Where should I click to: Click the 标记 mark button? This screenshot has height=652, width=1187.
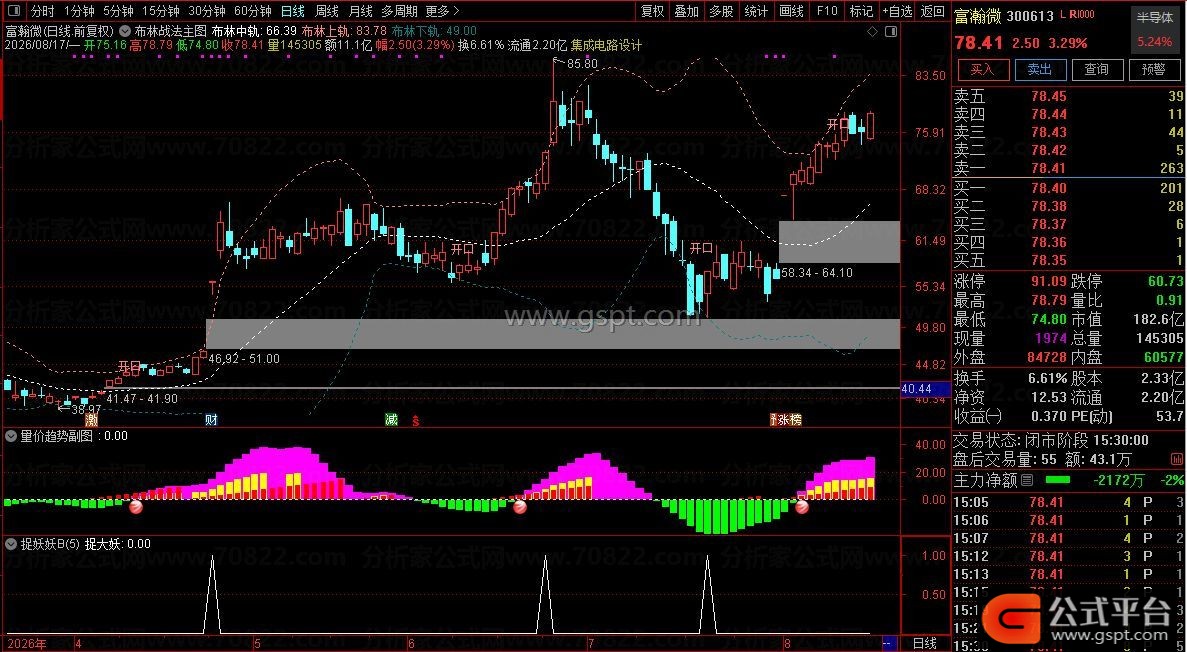point(861,11)
